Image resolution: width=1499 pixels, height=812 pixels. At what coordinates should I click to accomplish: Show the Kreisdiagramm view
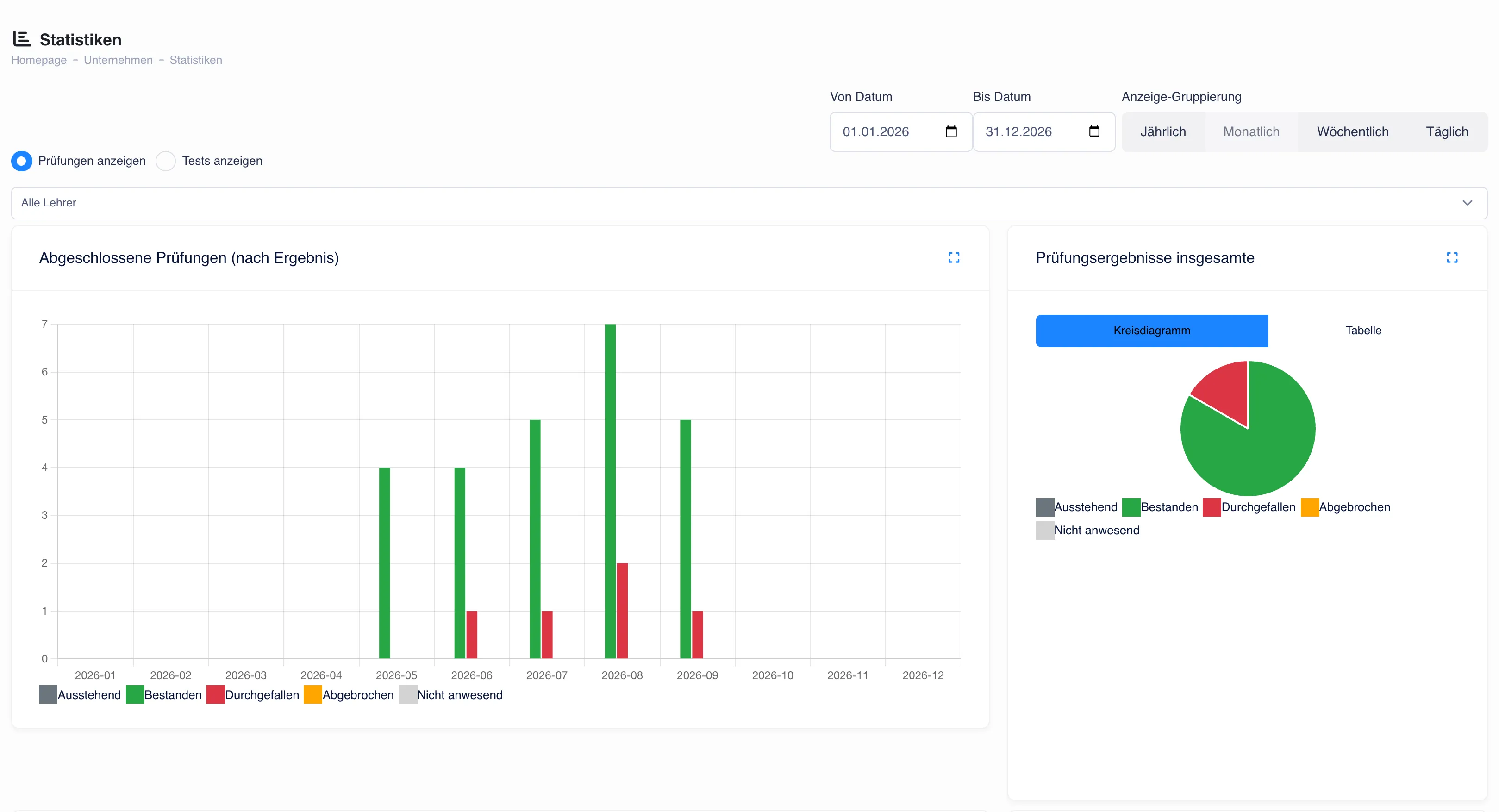point(1152,331)
